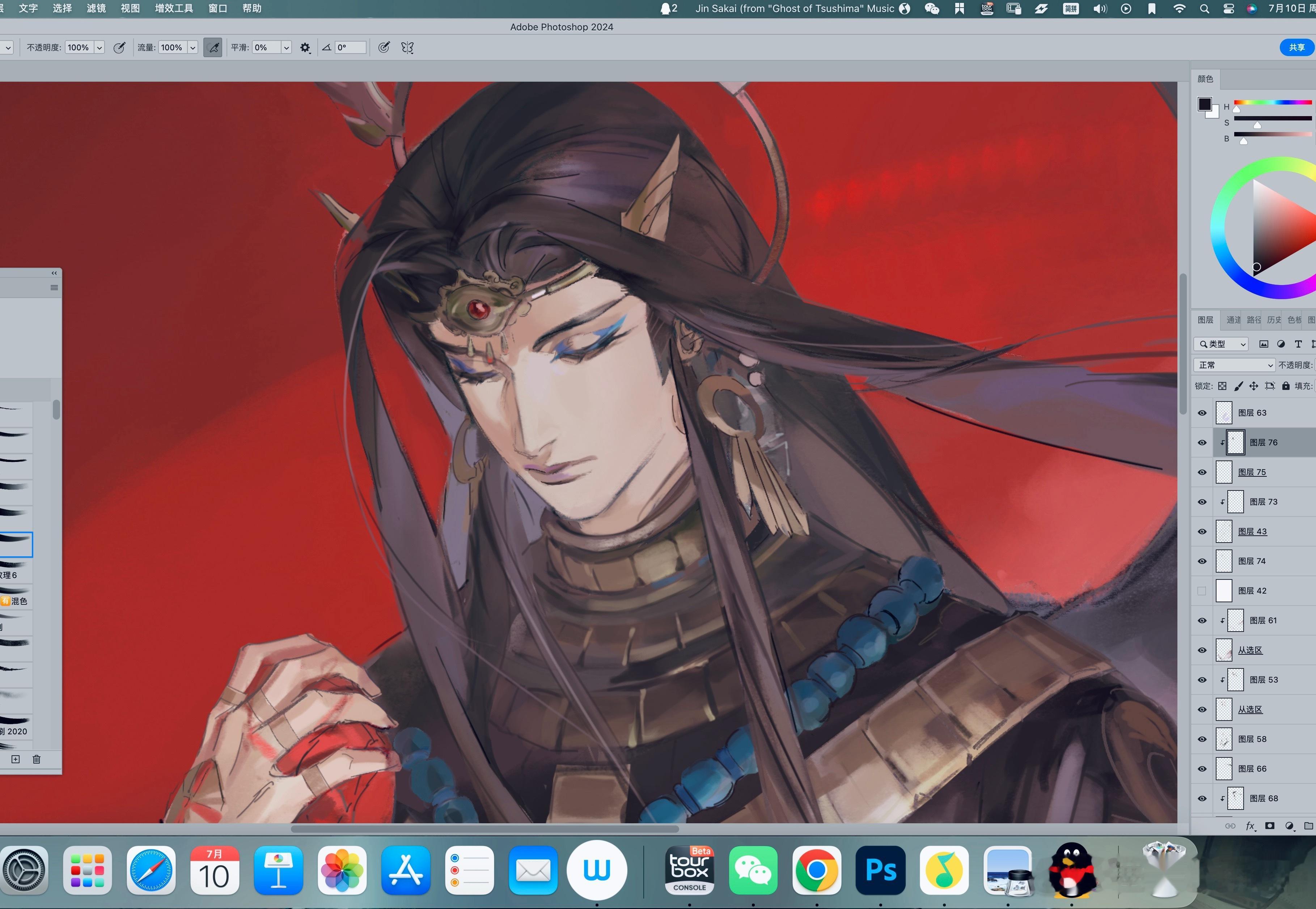The image size is (1316, 909).
Task: Add a layer style with fx icon
Action: click(1251, 826)
